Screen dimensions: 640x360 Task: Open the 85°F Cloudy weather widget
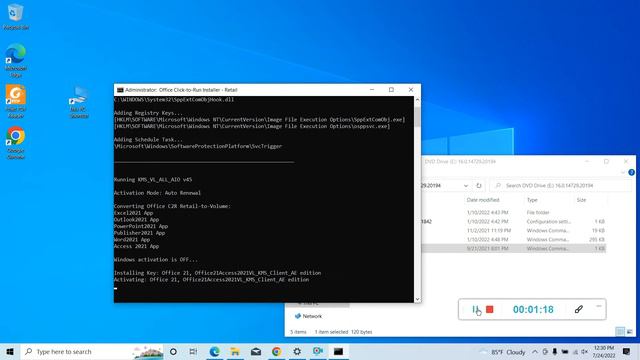click(503, 352)
